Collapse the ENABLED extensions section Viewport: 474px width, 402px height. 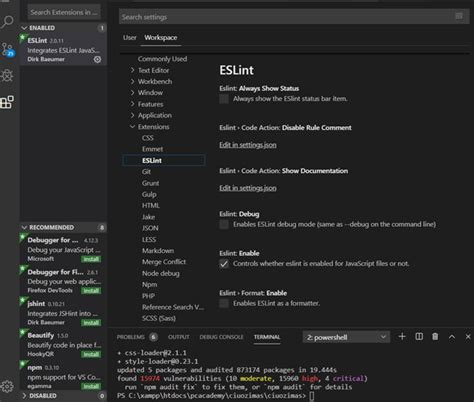click(63, 28)
